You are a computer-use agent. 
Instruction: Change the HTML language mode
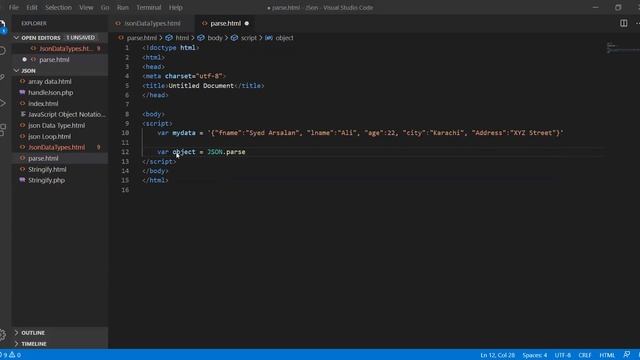point(607,355)
